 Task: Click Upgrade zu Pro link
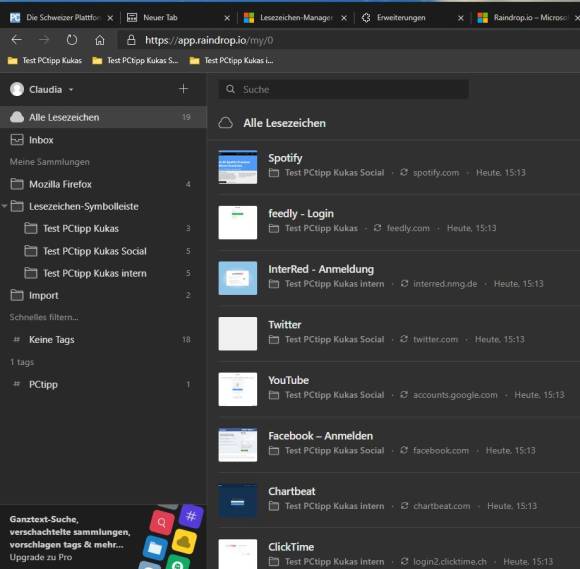(41, 557)
